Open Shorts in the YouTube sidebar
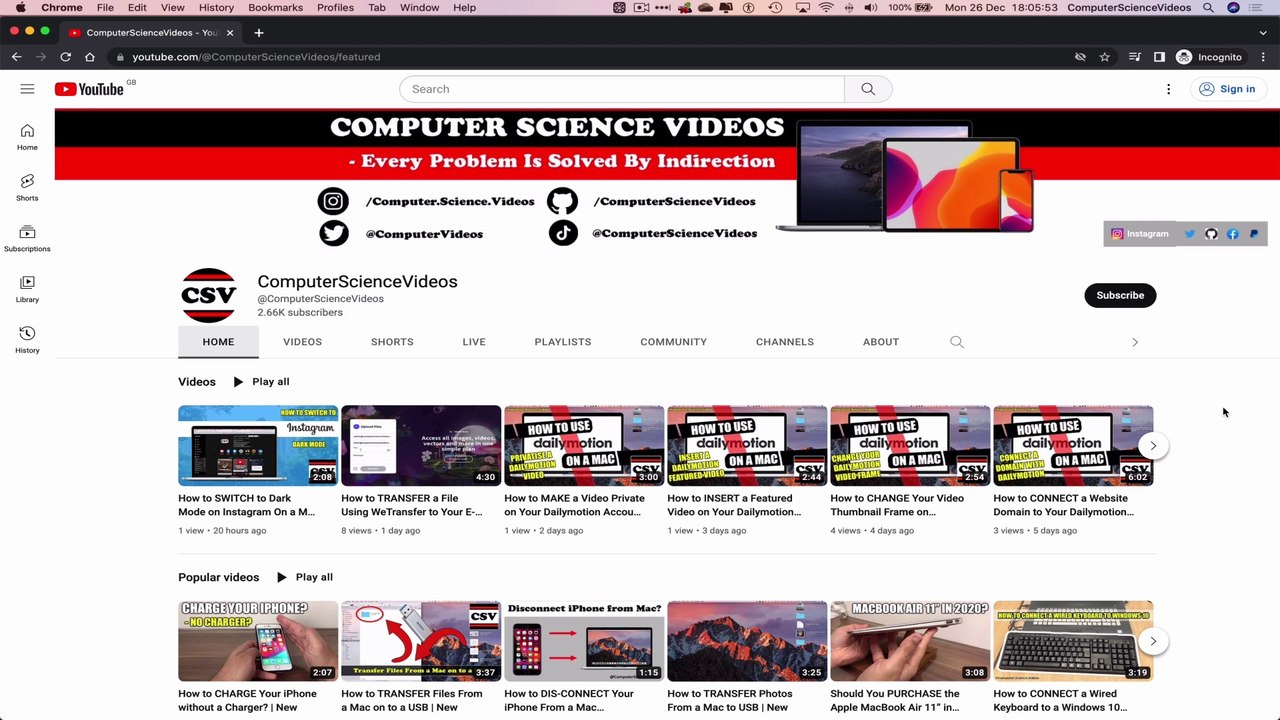 point(27,188)
